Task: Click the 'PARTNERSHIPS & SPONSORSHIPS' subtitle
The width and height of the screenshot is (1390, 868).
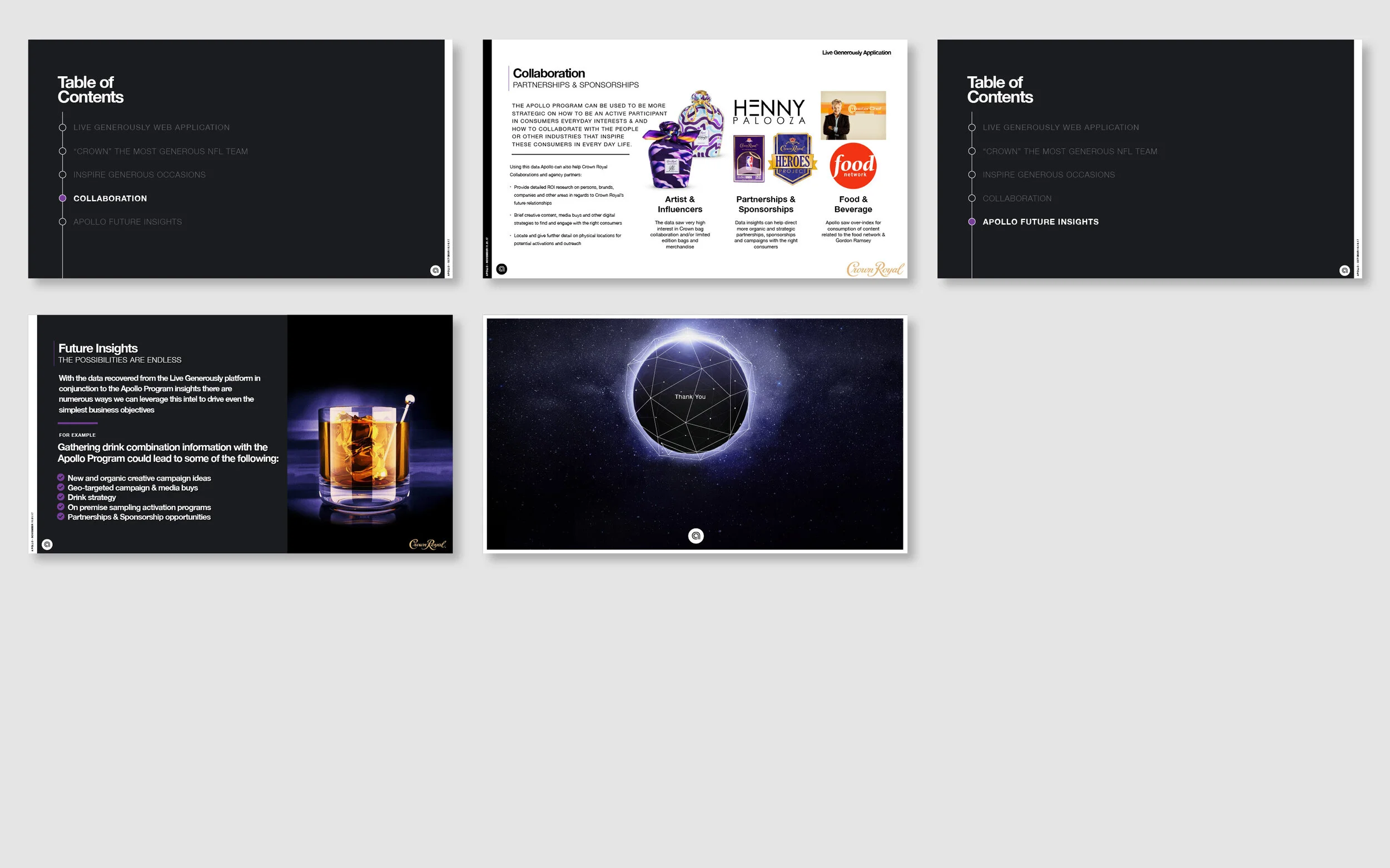Action: click(575, 85)
